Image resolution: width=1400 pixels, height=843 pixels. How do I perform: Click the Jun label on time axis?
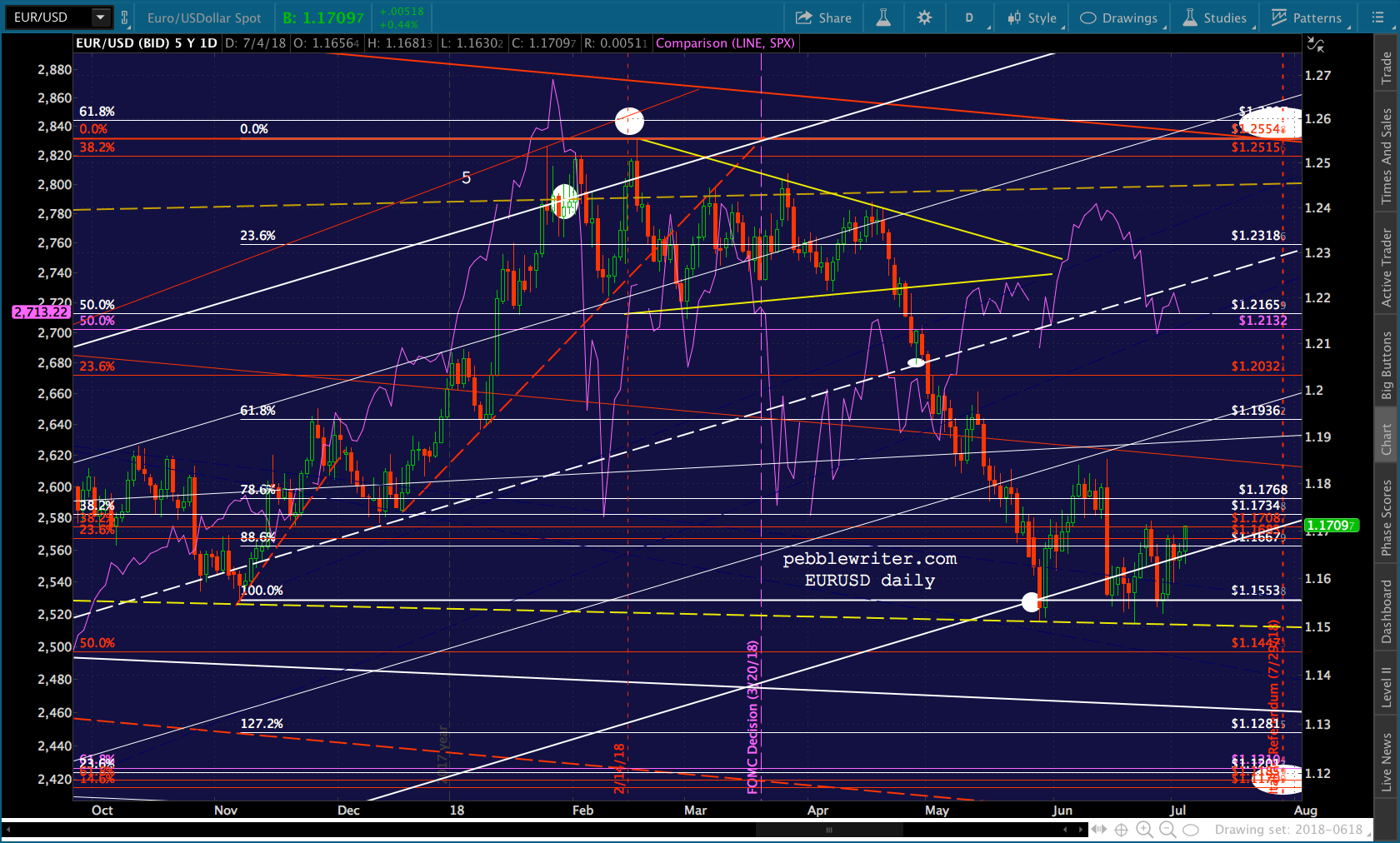point(1062,810)
